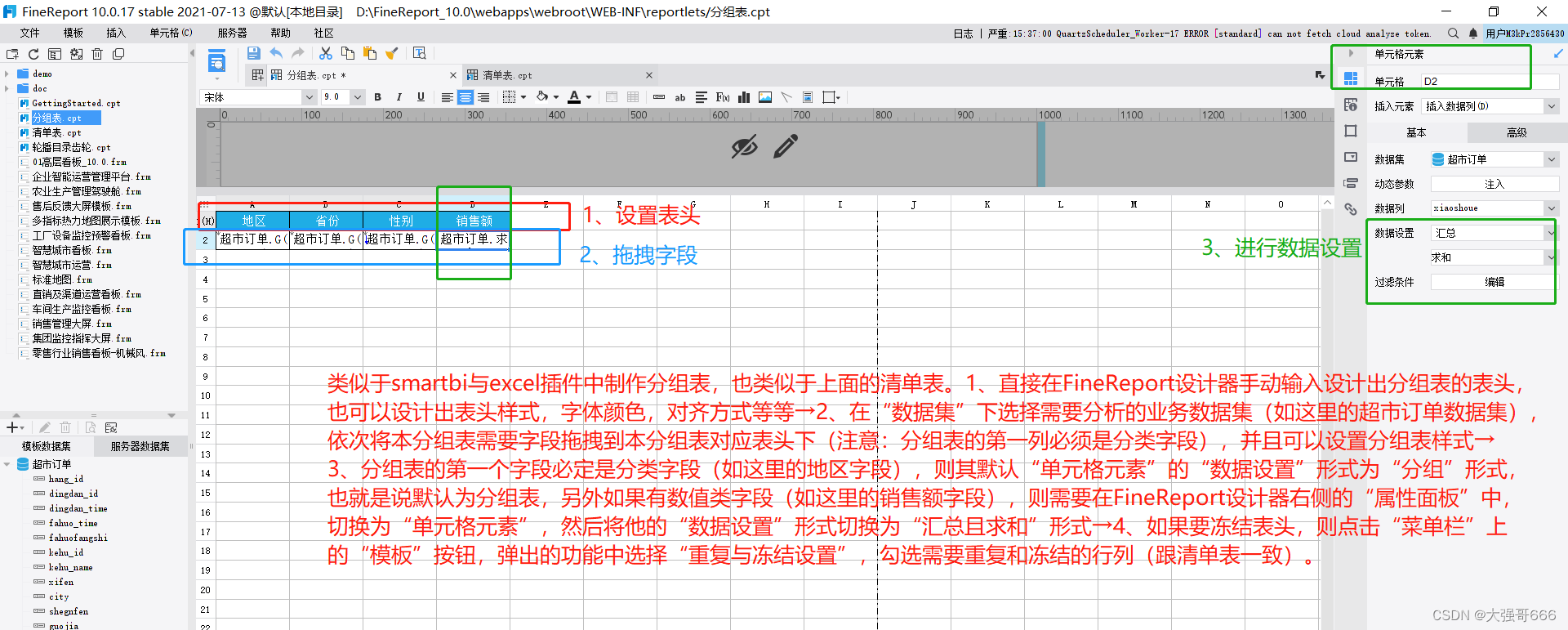The height and width of the screenshot is (630, 1568).
Task: Toggle Italic formatting
Action: (x=399, y=97)
